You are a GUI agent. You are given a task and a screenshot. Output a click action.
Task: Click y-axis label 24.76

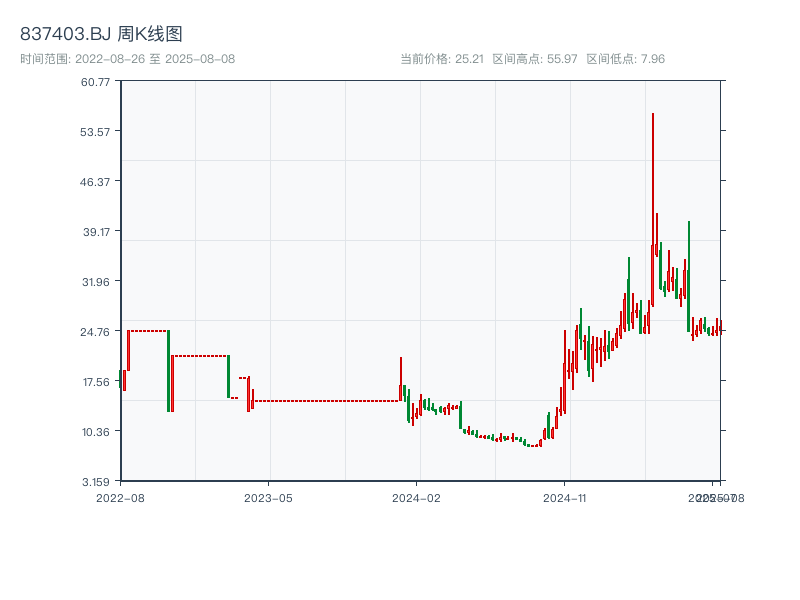coord(95,332)
